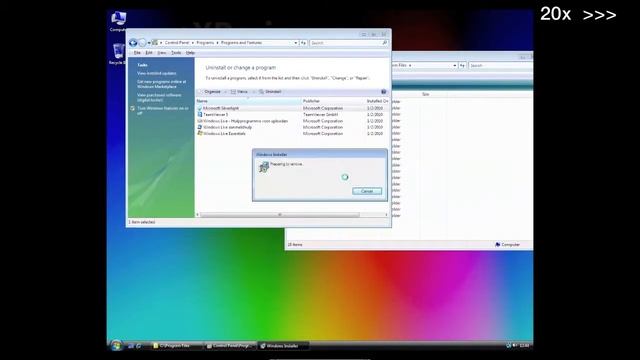The width and height of the screenshot is (640, 360).
Task: Open Turn Windows features on or off
Action: coord(163,111)
